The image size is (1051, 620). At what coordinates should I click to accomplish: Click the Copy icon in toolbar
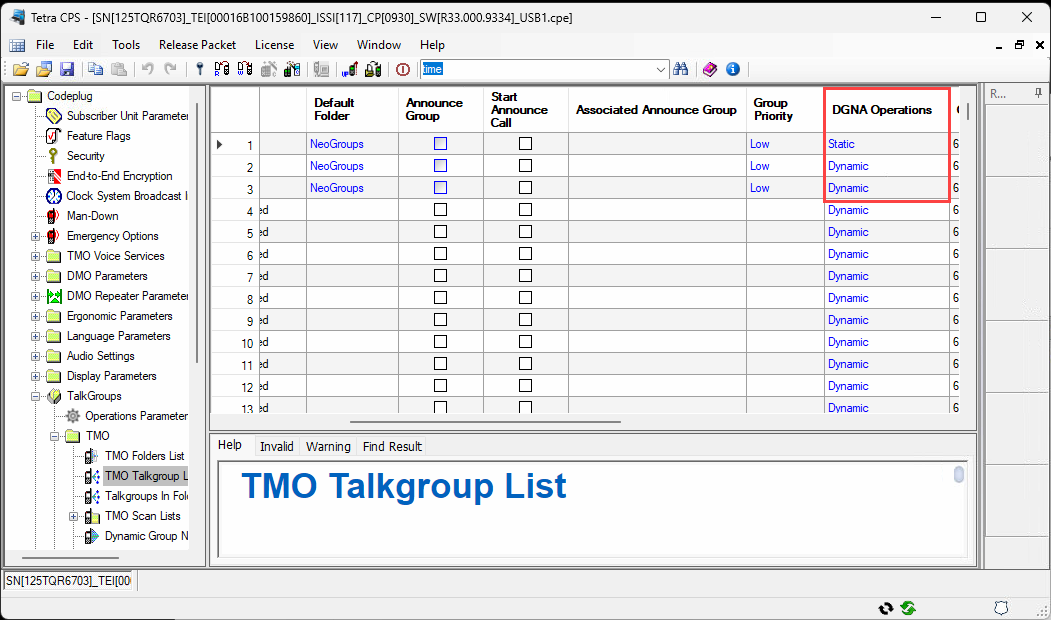click(x=96, y=69)
